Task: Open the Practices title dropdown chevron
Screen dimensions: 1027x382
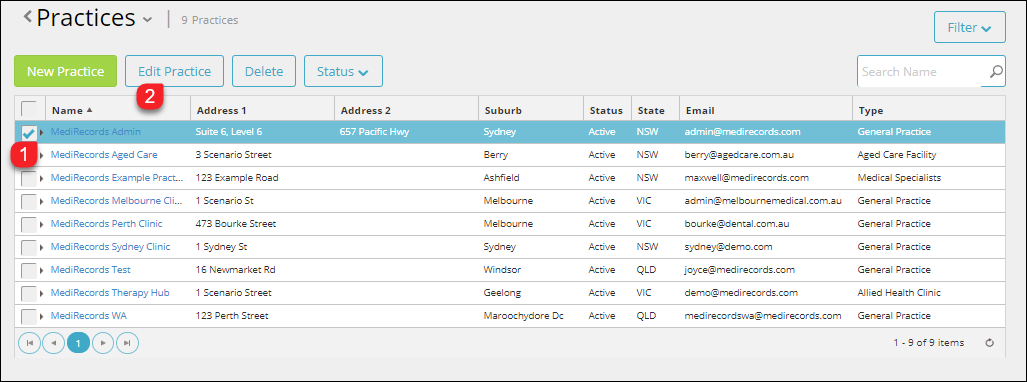Action: pyautogui.click(x=147, y=20)
